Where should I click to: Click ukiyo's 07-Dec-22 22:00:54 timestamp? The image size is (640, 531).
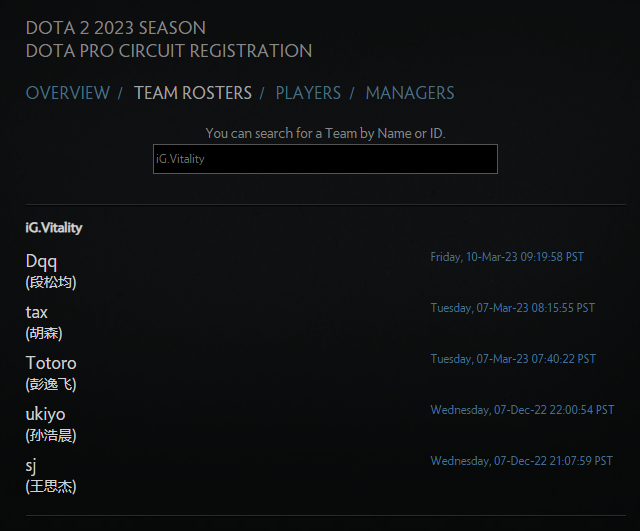point(522,410)
